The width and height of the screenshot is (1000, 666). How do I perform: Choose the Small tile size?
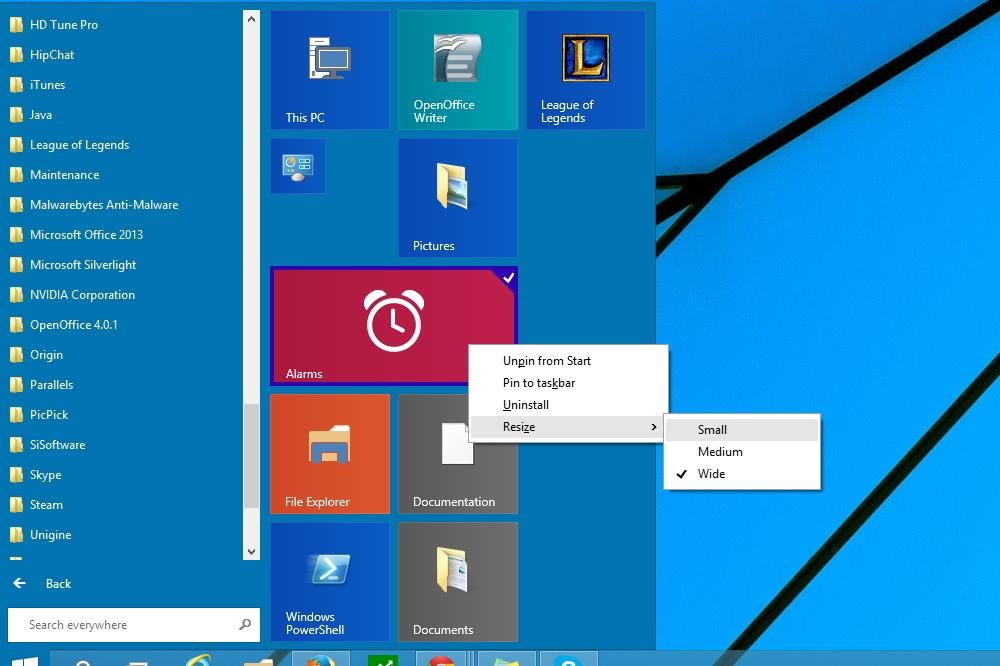coord(742,429)
